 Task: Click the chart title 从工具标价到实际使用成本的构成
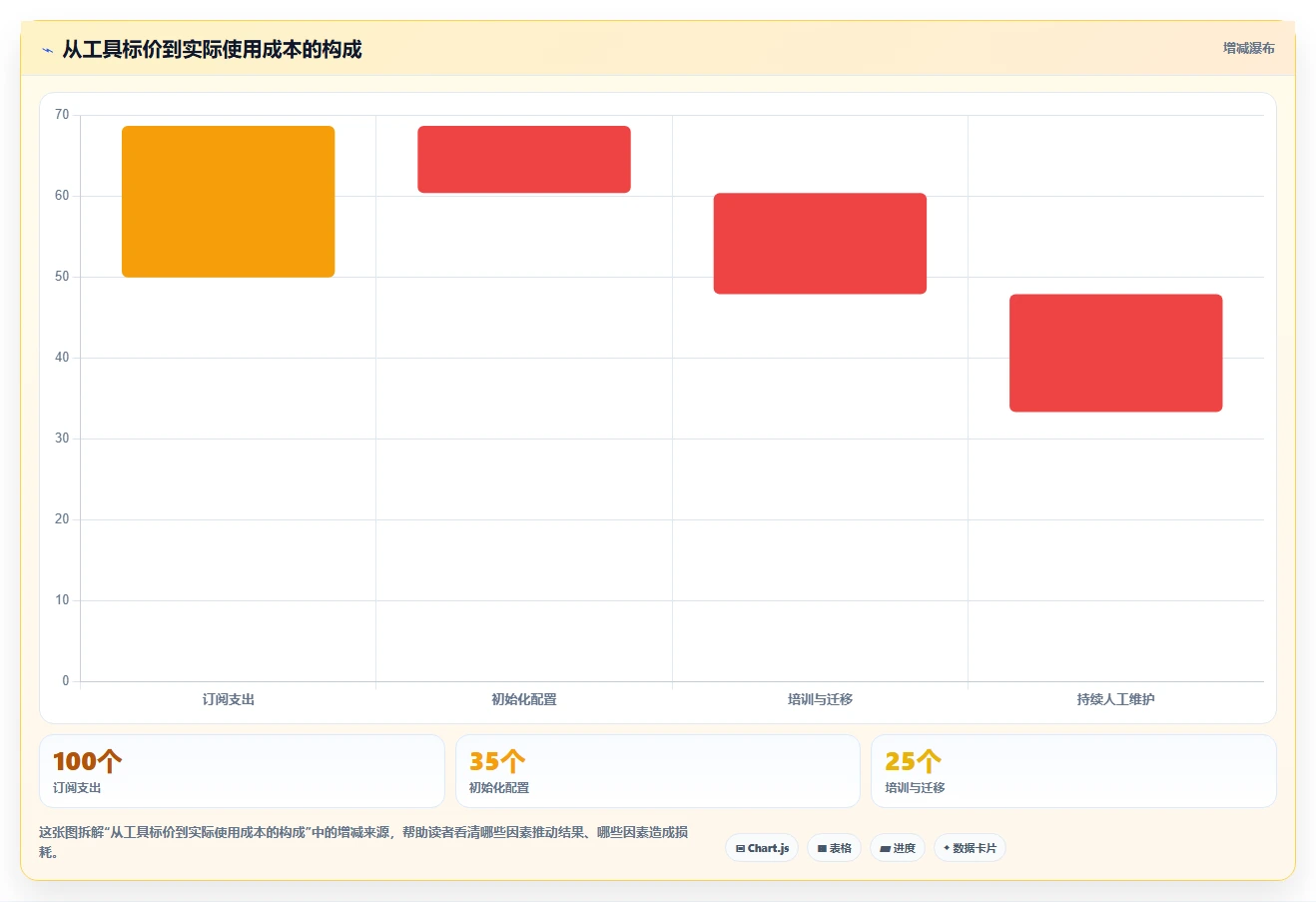212,49
